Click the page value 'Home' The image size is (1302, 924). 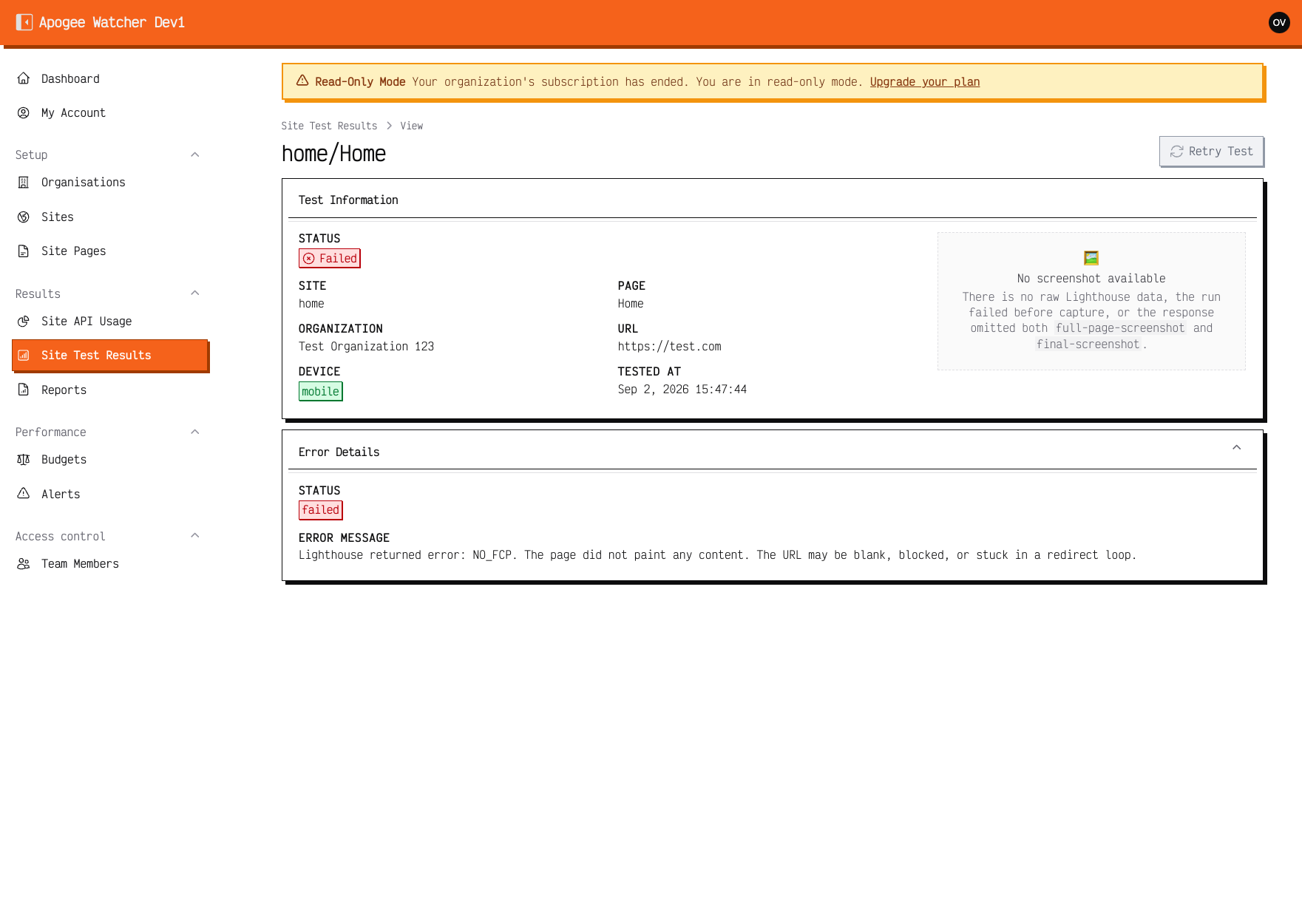[631, 304]
